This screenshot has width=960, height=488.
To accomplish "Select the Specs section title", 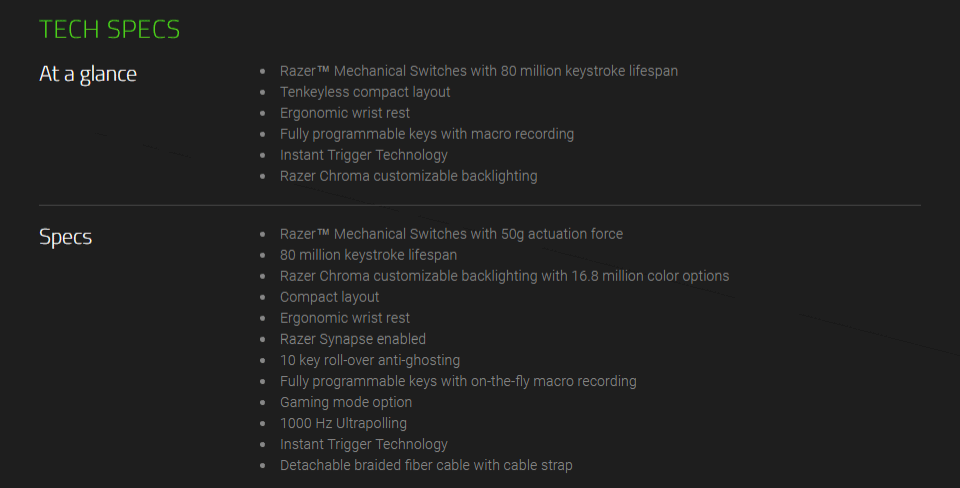I will (x=66, y=237).
